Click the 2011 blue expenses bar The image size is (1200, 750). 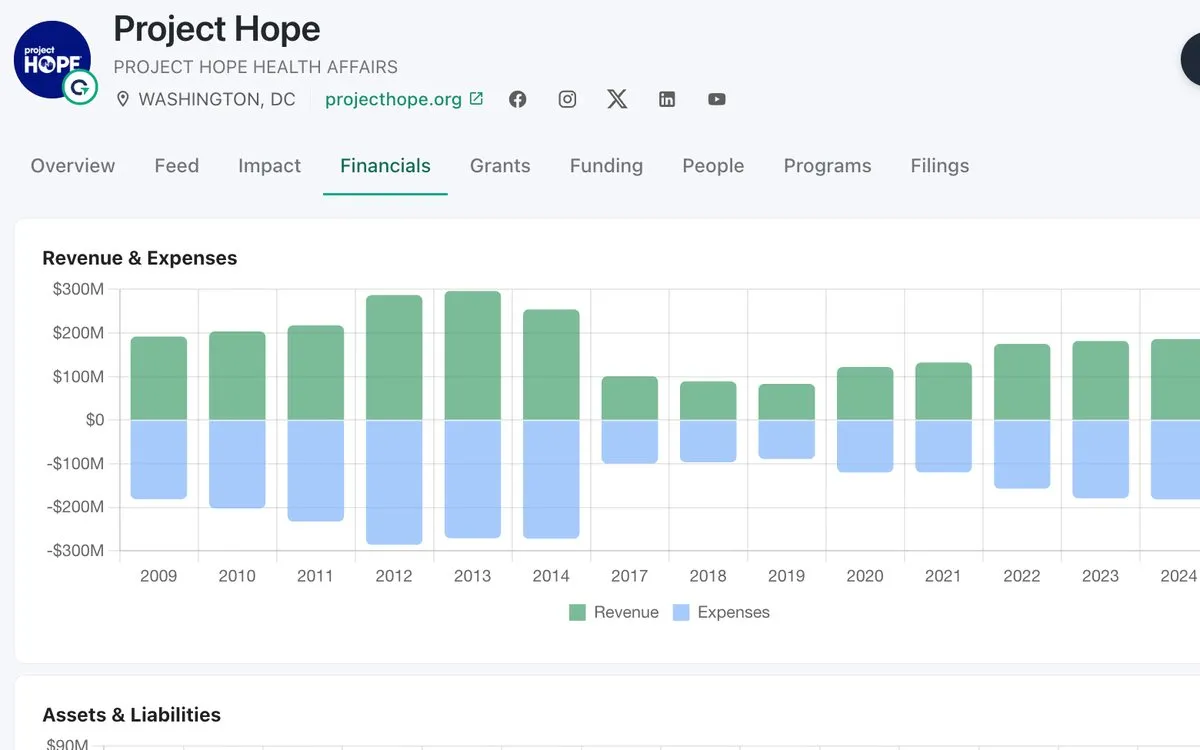pyautogui.click(x=316, y=470)
